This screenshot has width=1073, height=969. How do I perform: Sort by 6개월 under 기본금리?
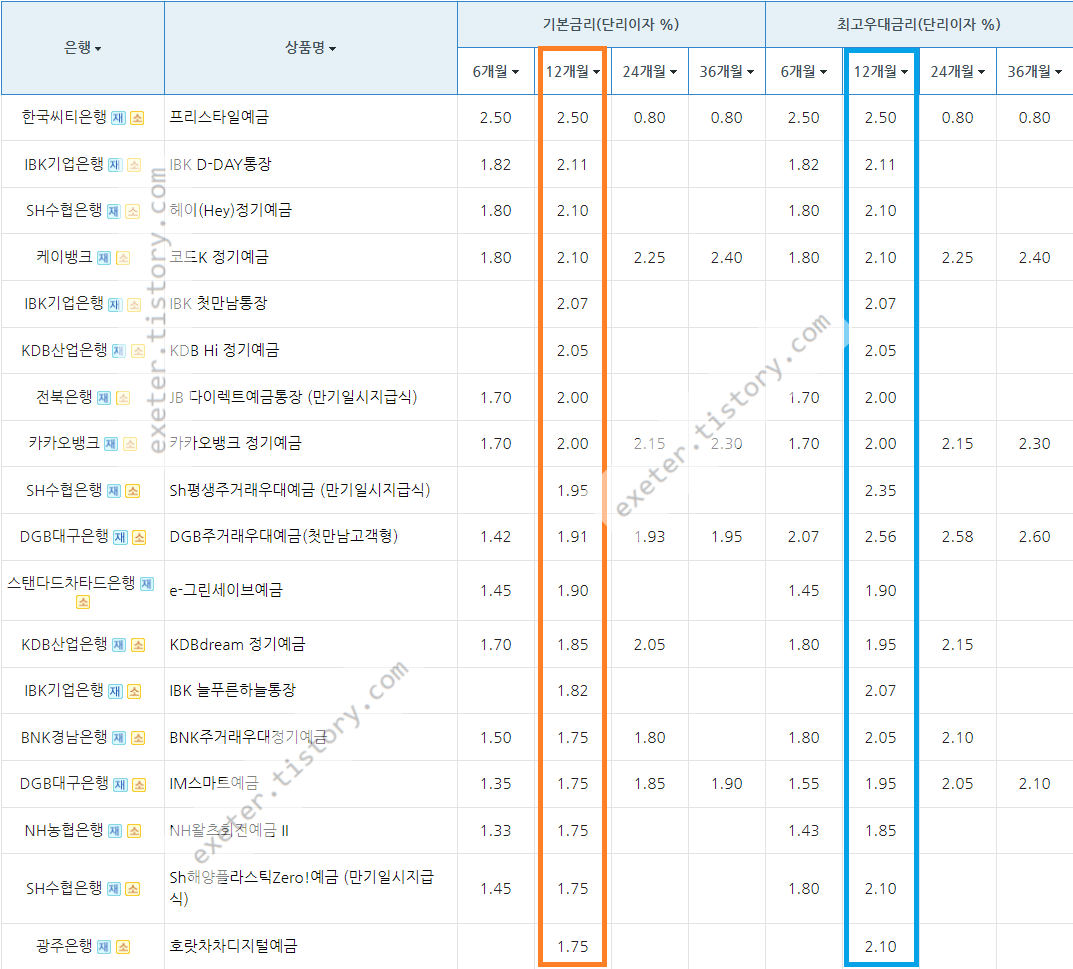tap(495, 71)
